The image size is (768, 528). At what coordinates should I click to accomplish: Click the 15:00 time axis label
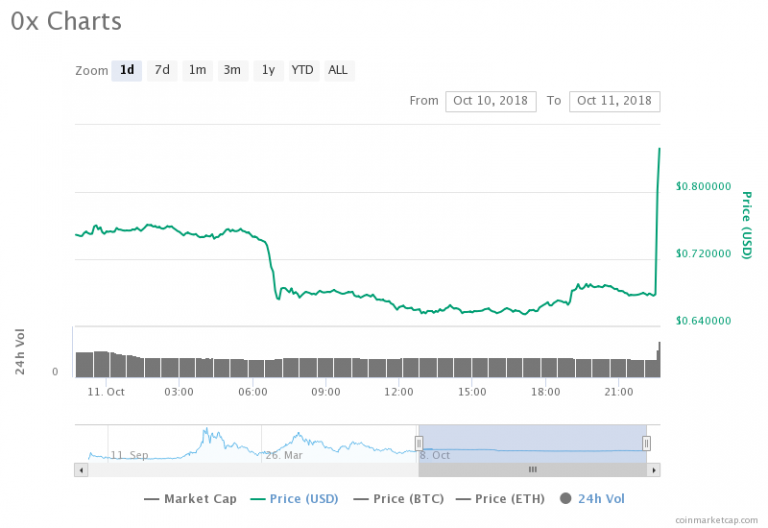472,392
